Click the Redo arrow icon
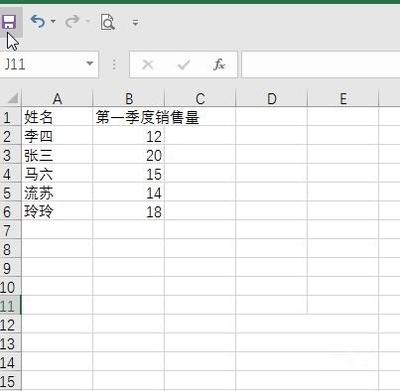This screenshot has height=391, width=400. click(x=72, y=22)
